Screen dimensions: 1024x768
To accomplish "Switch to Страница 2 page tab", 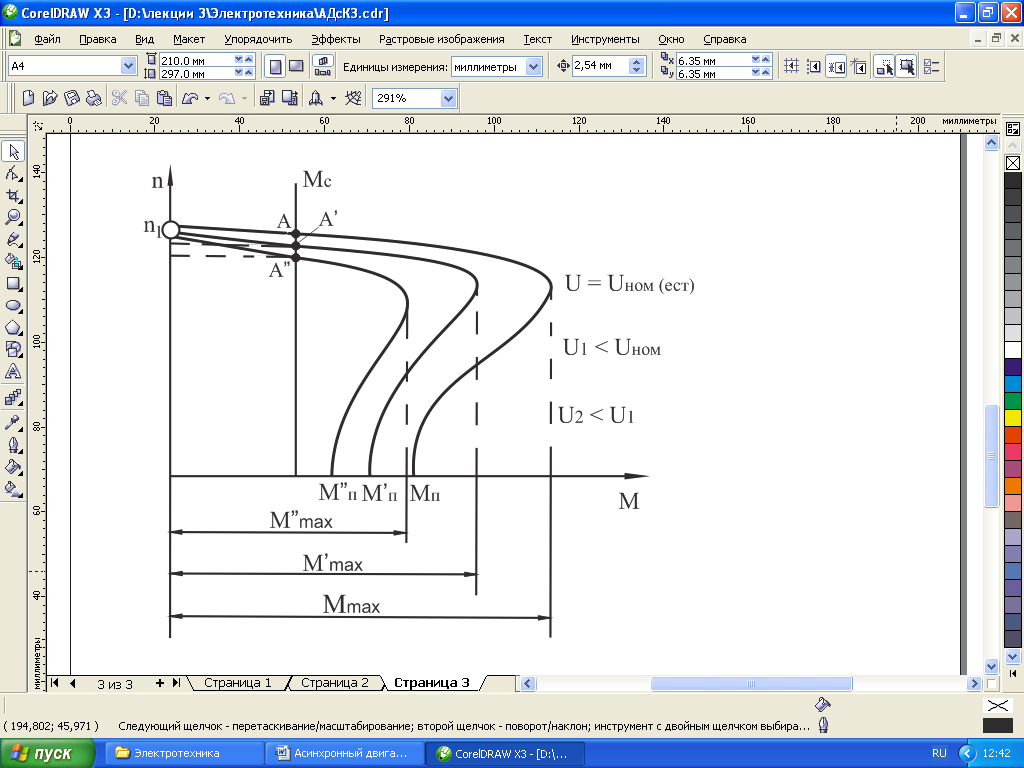I will pyautogui.click(x=335, y=683).
